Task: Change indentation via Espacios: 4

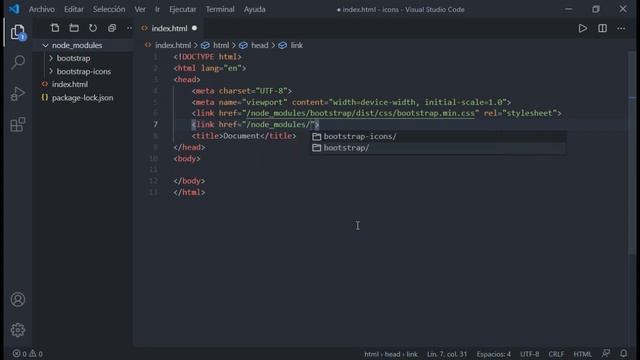Action: (x=493, y=354)
